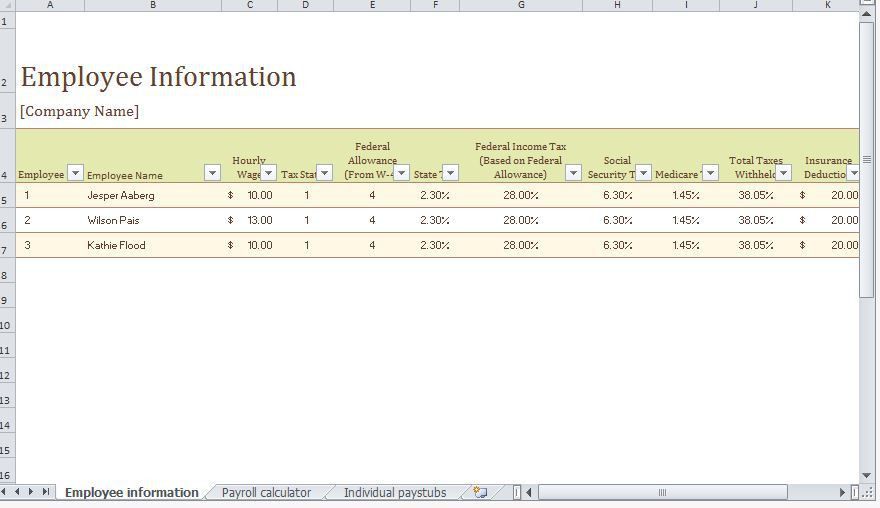Open the Medicare filter dropdown
The image size is (880, 508).
(x=711, y=173)
